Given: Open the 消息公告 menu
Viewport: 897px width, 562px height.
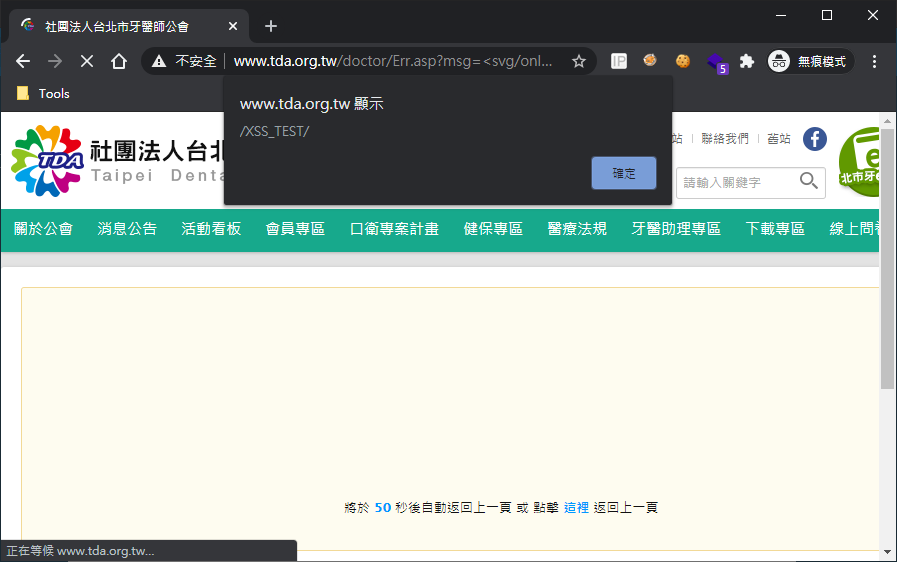Looking at the screenshot, I should 127,229.
